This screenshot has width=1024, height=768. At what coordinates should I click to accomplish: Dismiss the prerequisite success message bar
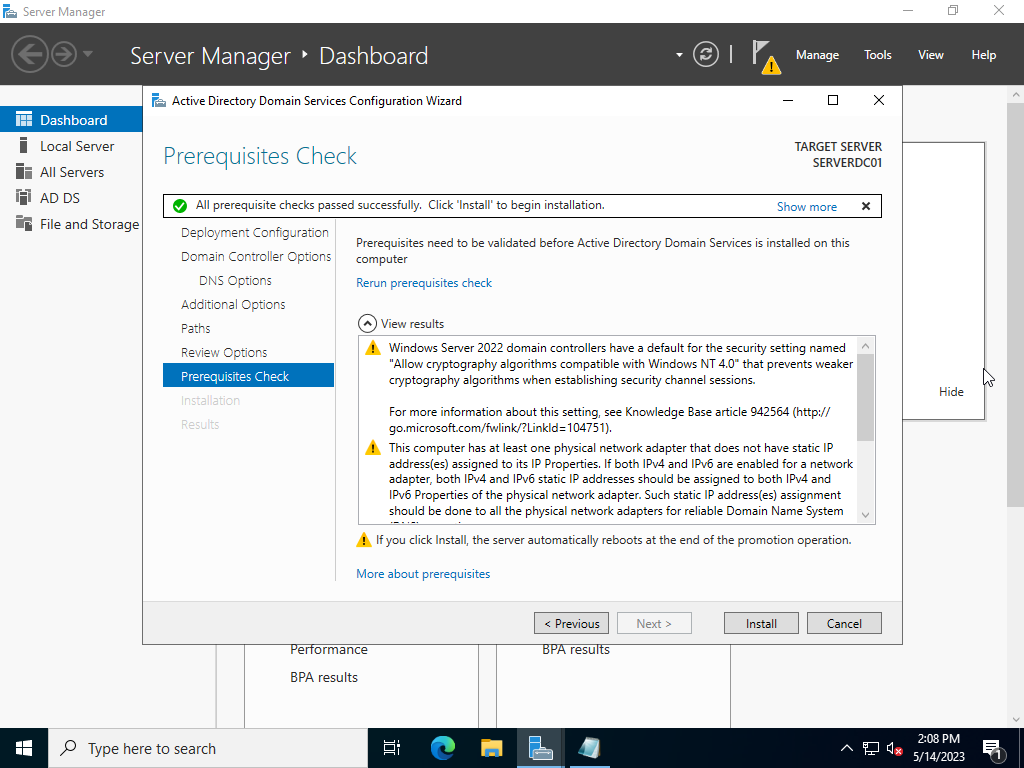(x=866, y=206)
